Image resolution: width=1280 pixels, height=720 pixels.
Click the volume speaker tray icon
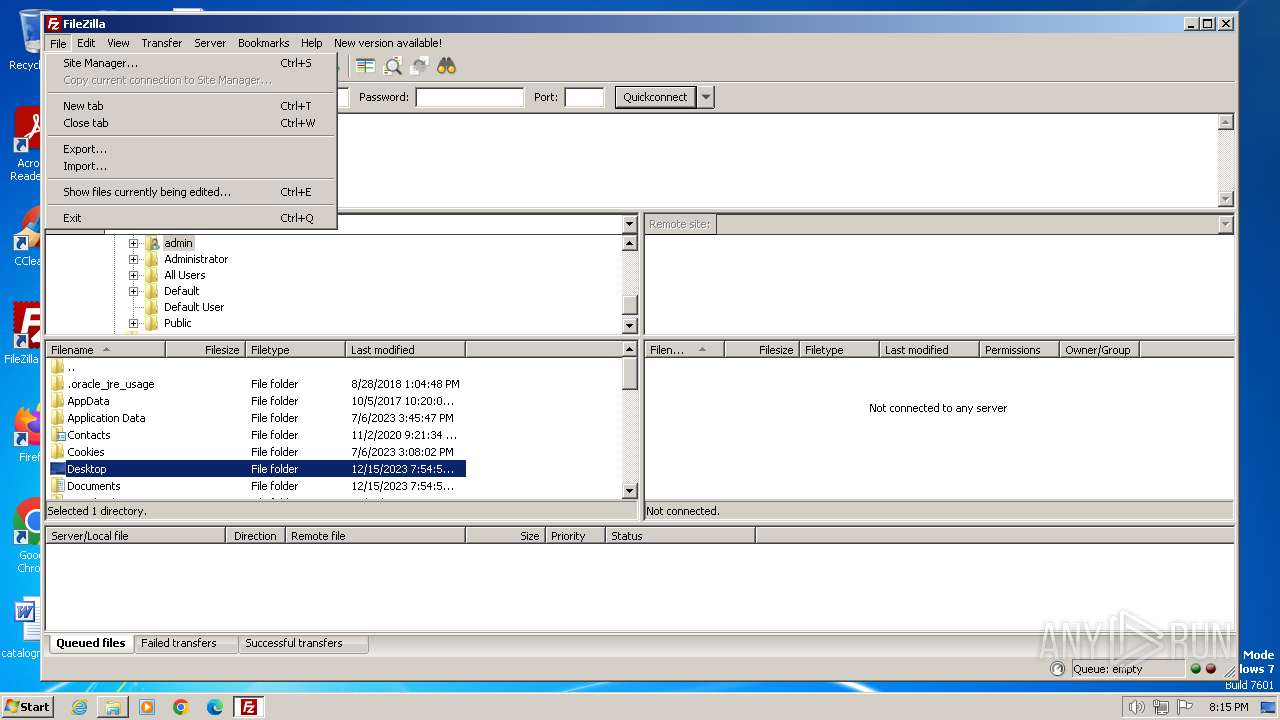click(x=1136, y=707)
